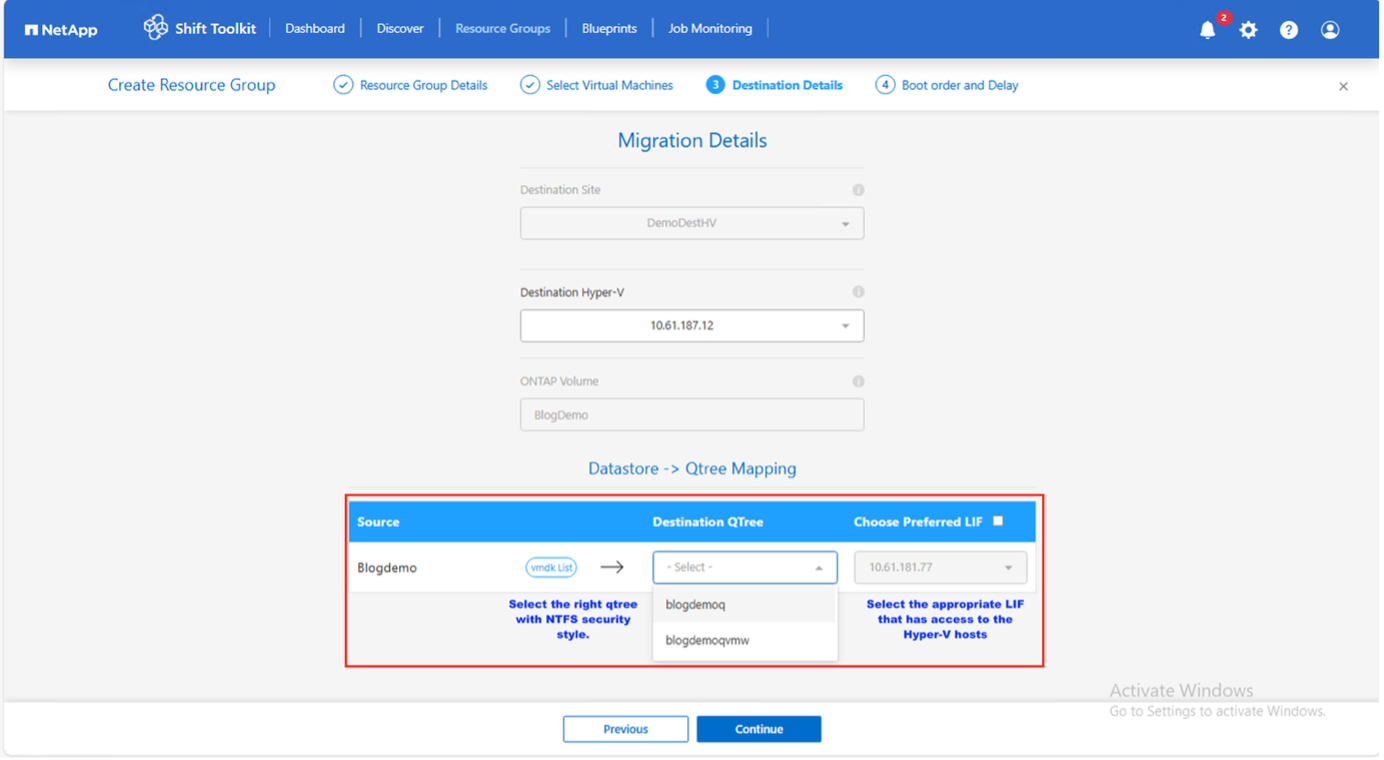Click the info icon beside ONTAP Volume
Image resolution: width=1384 pixels, height=760 pixels.
click(860, 381)
